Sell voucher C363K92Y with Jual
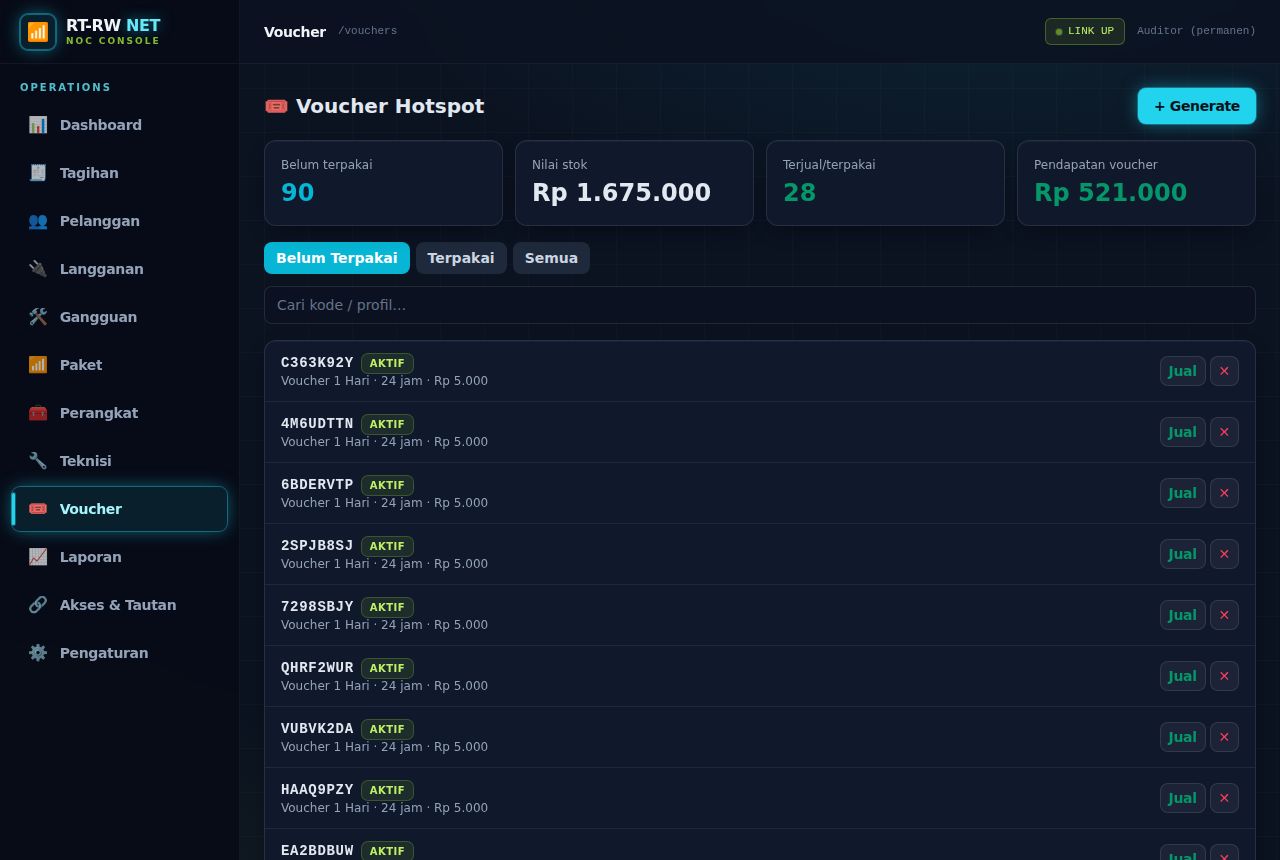 click(1182, 371)
